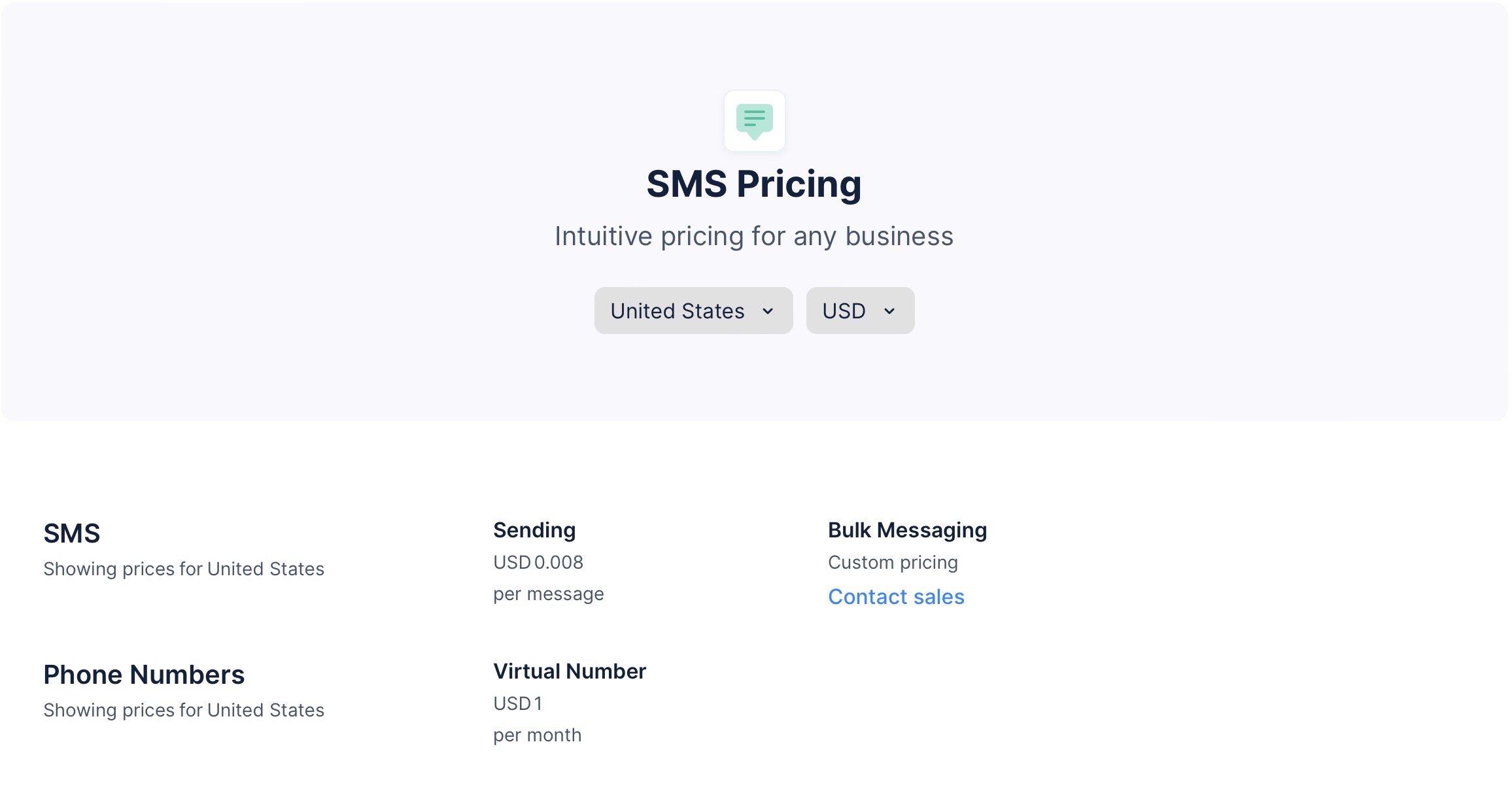Click the Virtual Number heading
Screen dimensions: 1512x808
570,671
